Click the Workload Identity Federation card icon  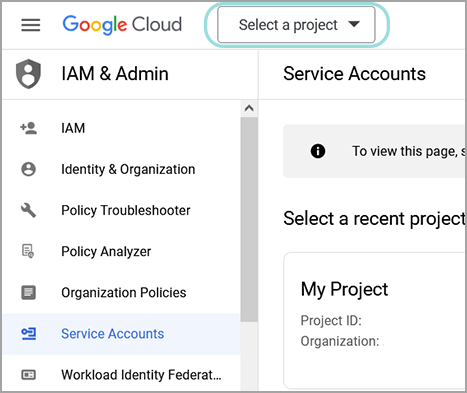click(29, 375)
